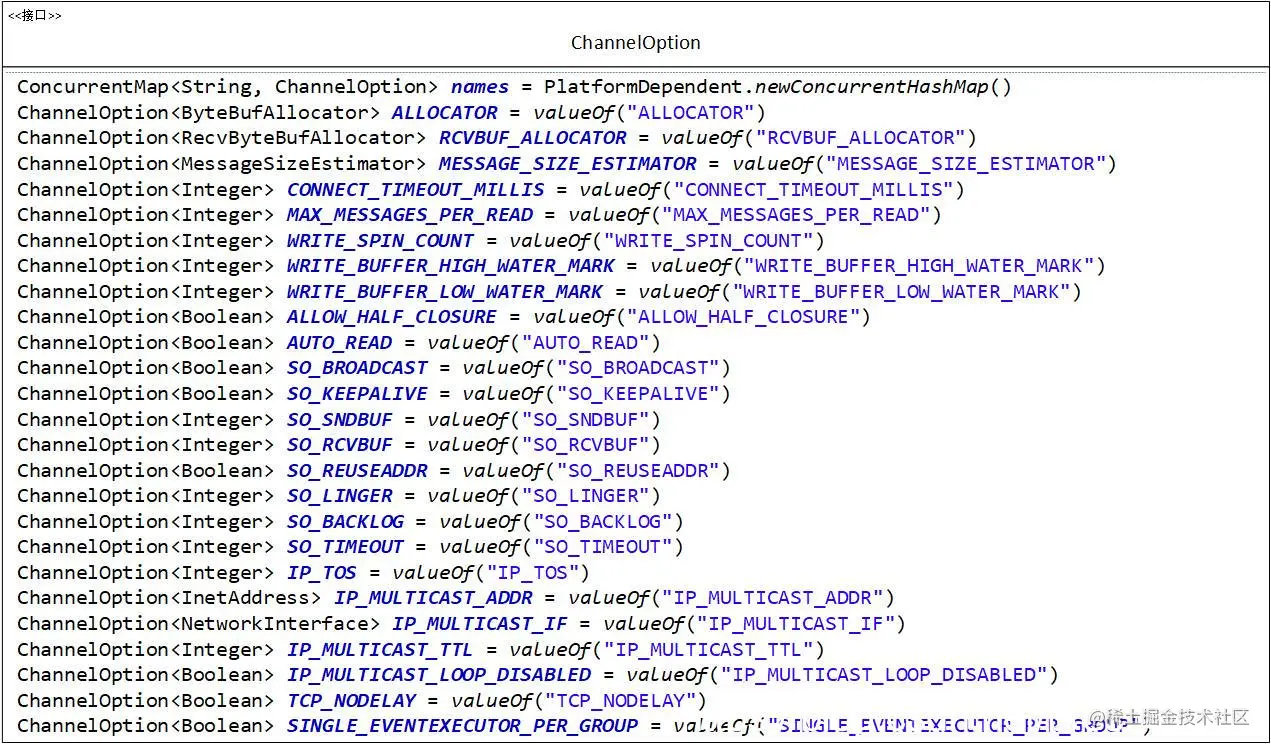
Task: Select the CONNECT_TIMEOUT_MILLIS field
Action: (x=490, y=189)
